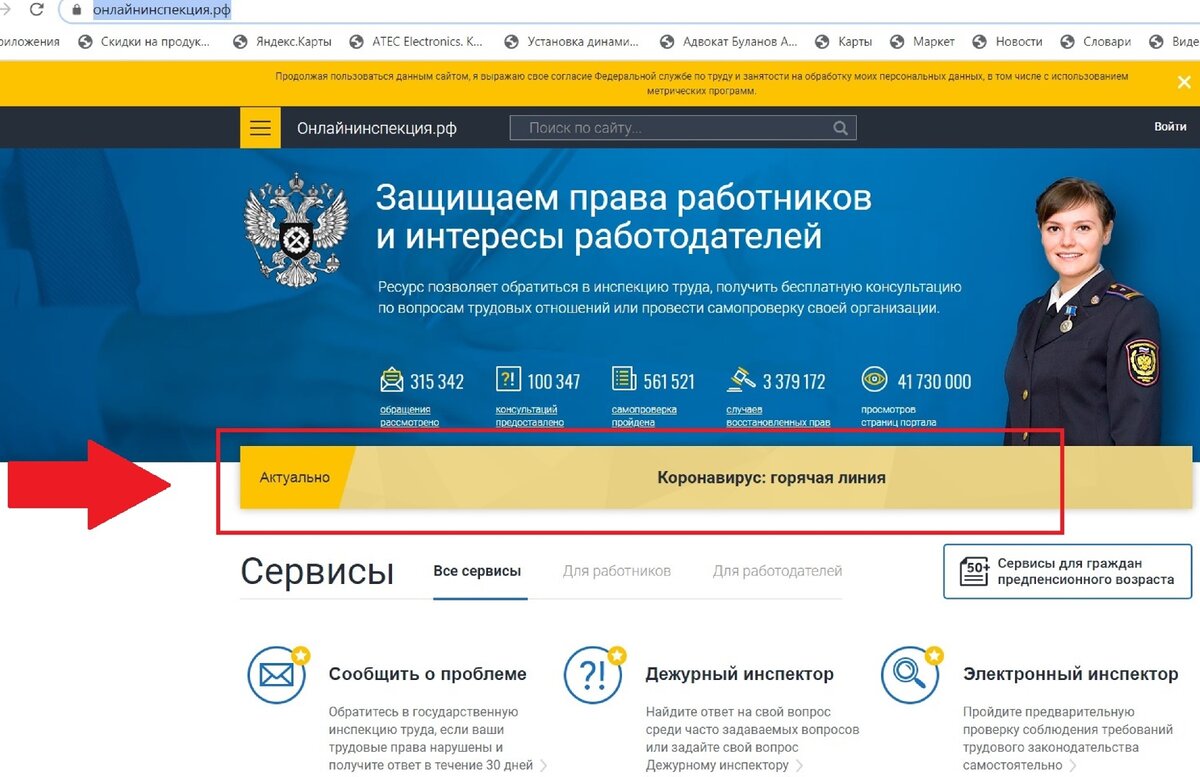Click the Актуально label
The image size is (1200, 777).
[294, 477]
